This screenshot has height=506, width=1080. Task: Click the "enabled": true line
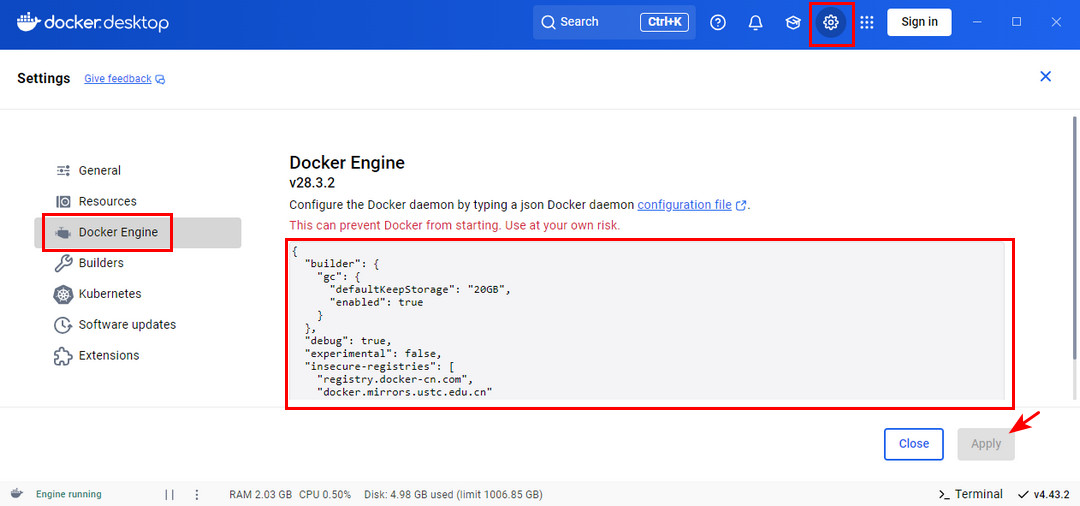click(x=376, y=302)
